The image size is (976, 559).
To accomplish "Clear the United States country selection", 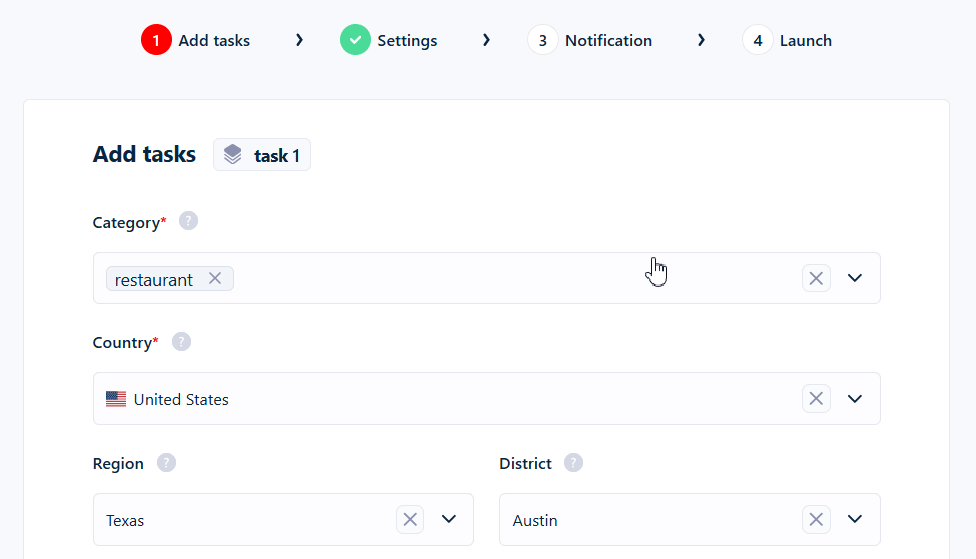I will (x=816, y=398).
